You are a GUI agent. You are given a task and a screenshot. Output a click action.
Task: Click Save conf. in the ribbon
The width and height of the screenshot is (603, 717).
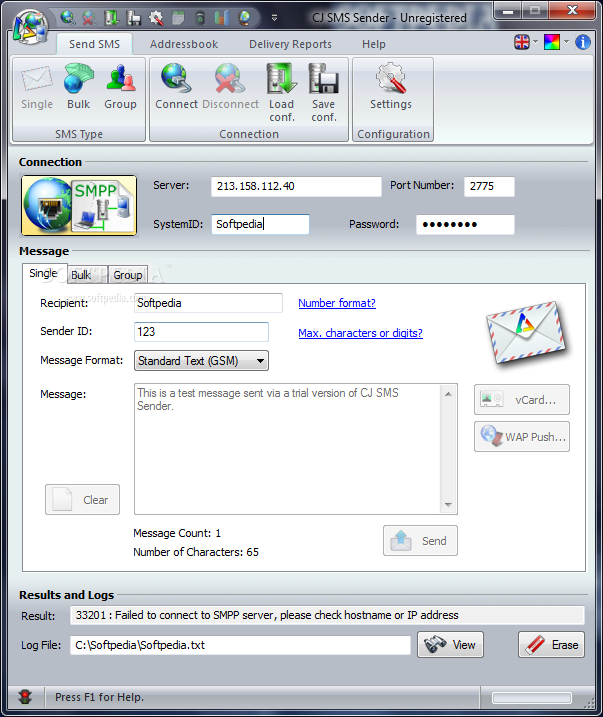click(x=324, y=93)
